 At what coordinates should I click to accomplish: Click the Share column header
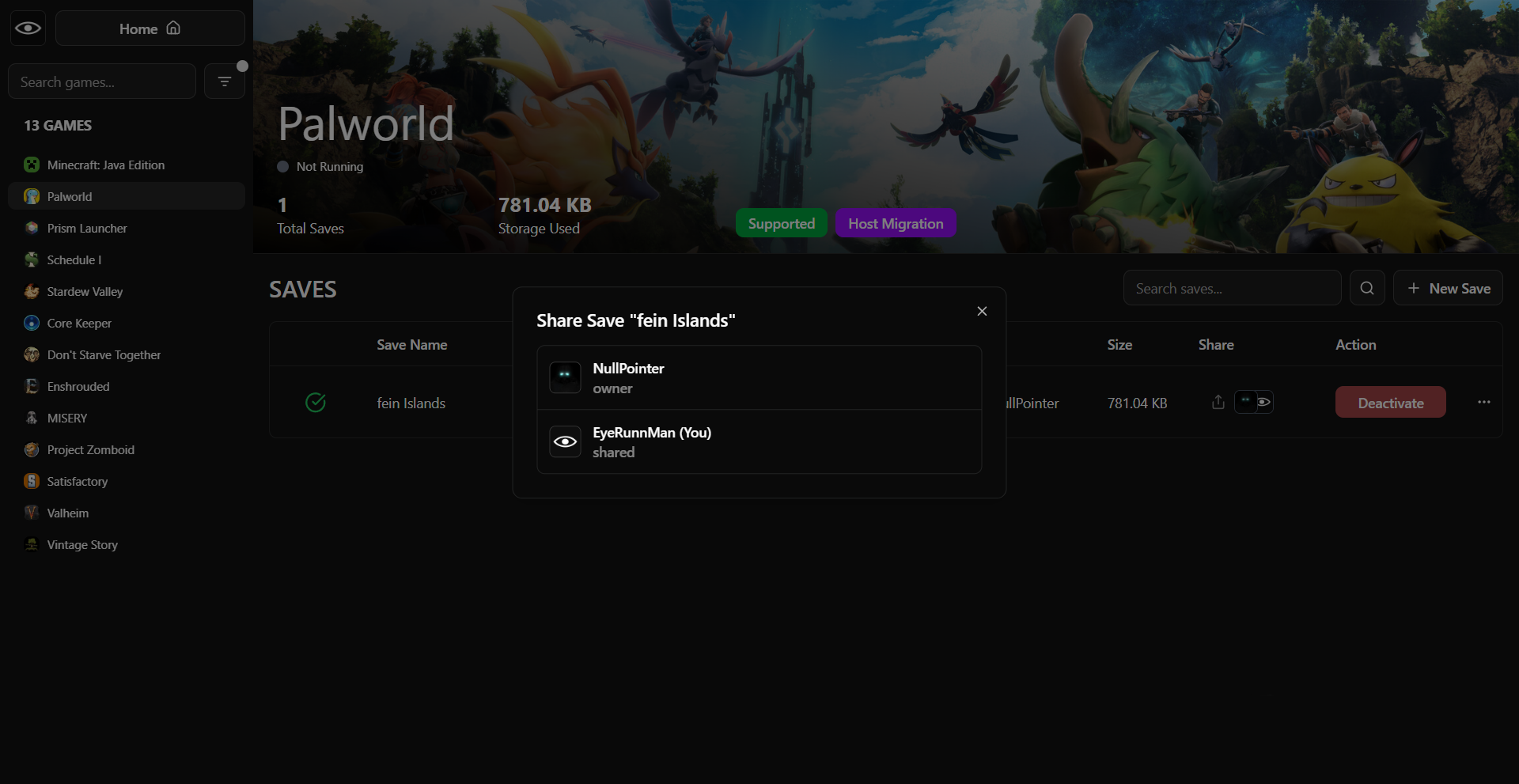click(x=1216, y=345)
